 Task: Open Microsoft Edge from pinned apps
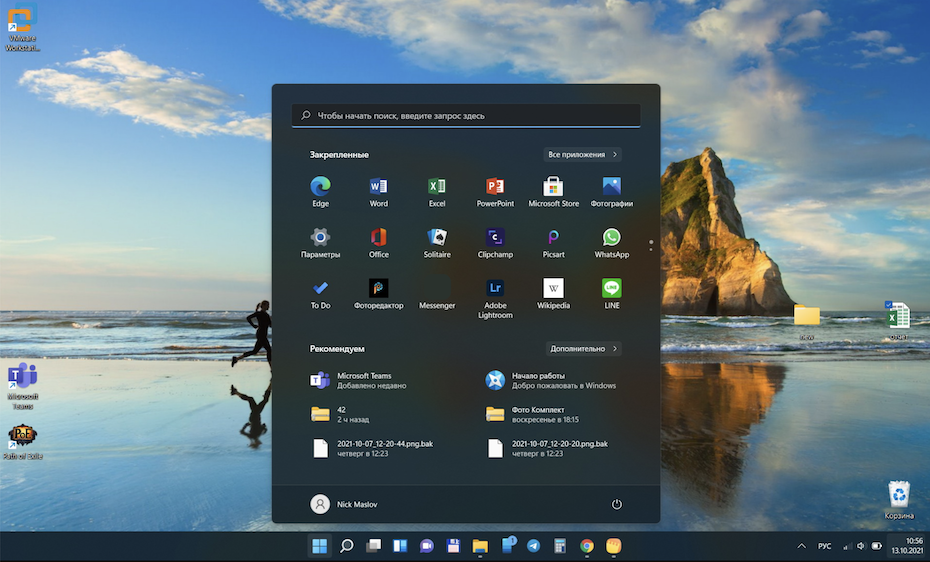[320, 187]
